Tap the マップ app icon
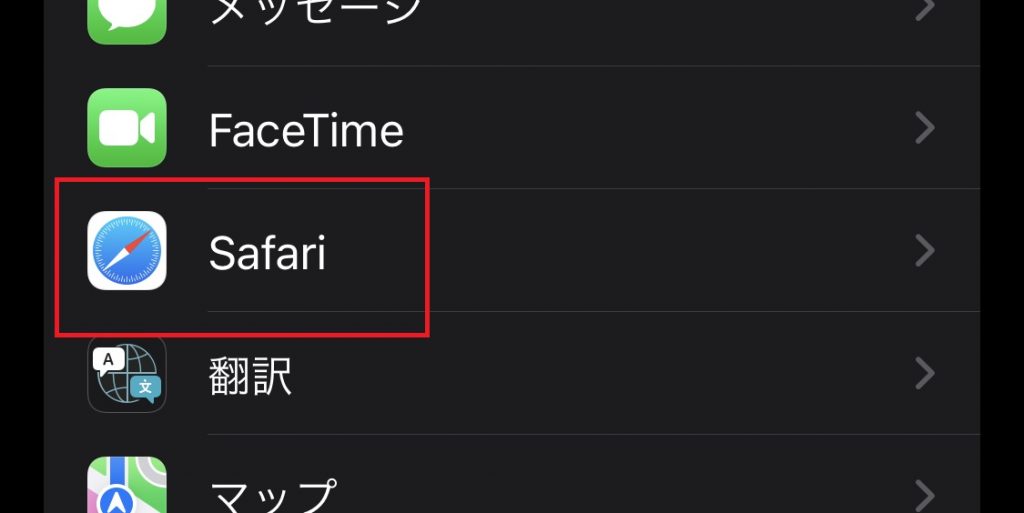Screen dimensions: 1024x513 127,485
